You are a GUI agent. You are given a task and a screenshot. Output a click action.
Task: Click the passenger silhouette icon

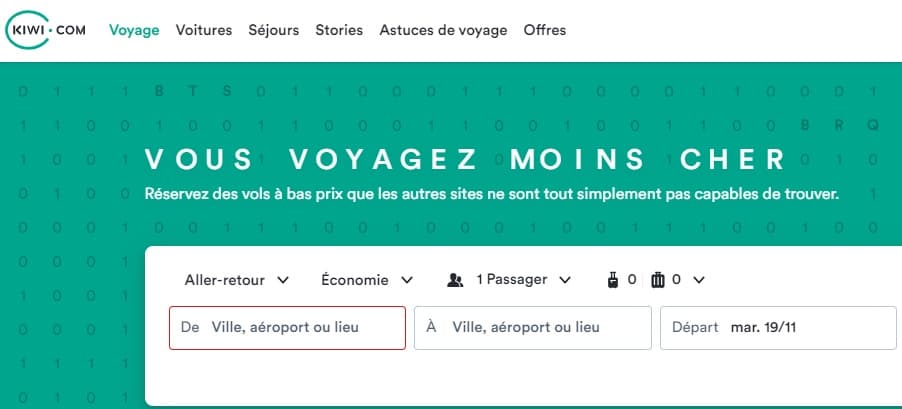456,280
